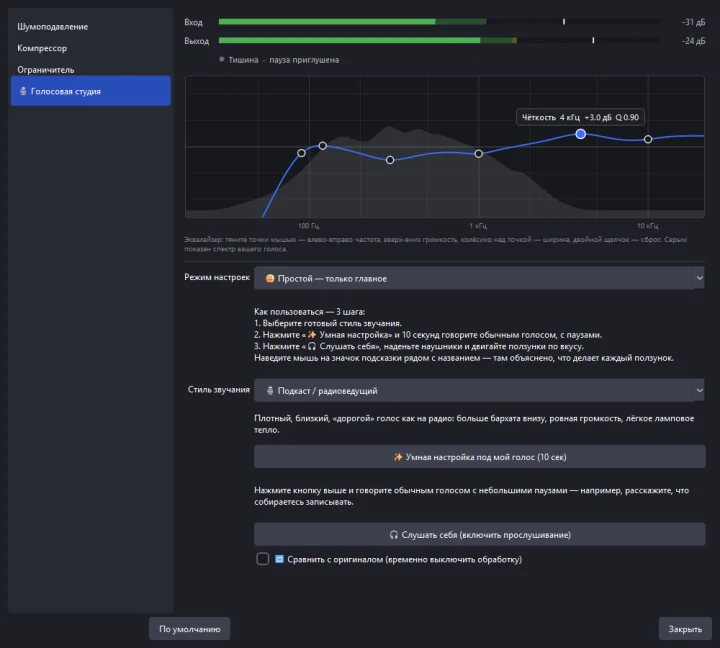Click the Тишина status indicator dot
Screen dimensions: 720x648
[x=222, y=59]
